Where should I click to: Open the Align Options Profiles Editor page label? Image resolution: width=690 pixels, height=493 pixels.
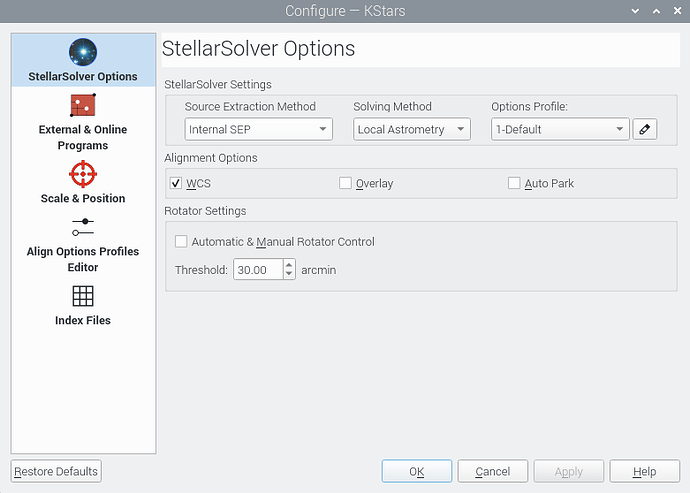(x=83, y=259)
